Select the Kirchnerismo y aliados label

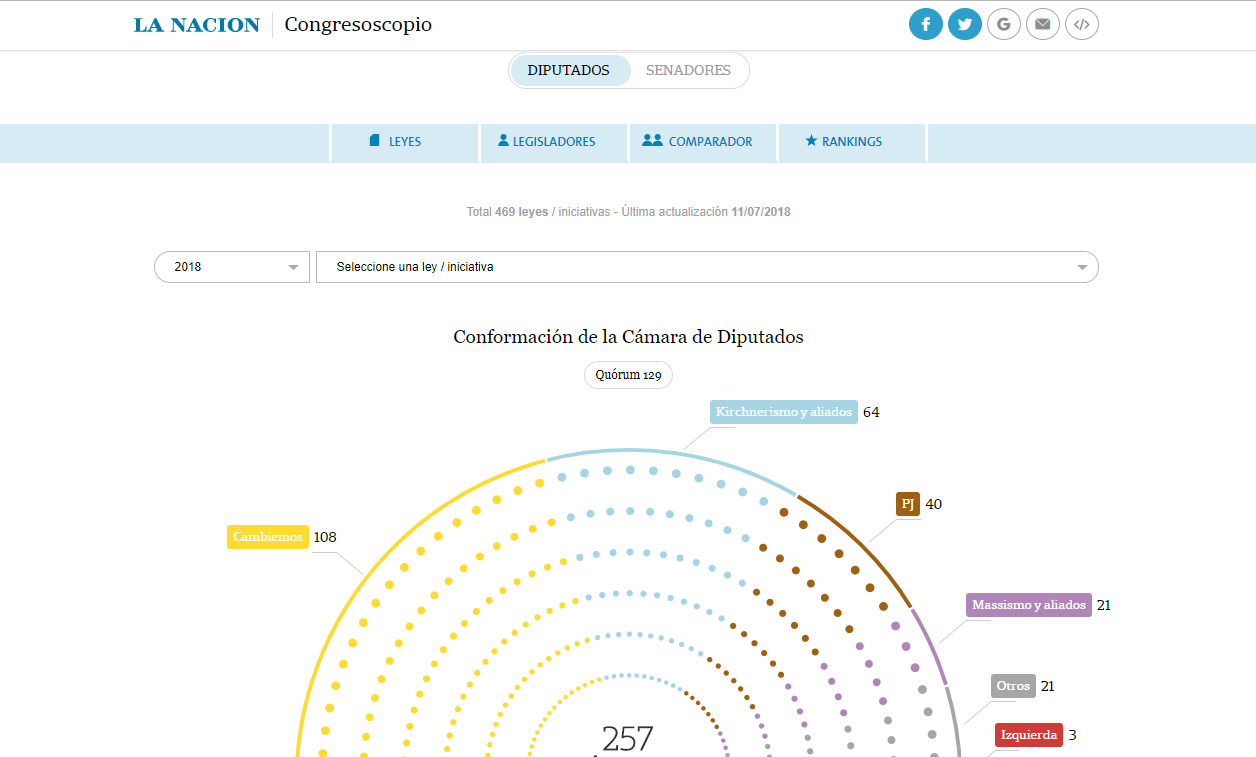783,412
